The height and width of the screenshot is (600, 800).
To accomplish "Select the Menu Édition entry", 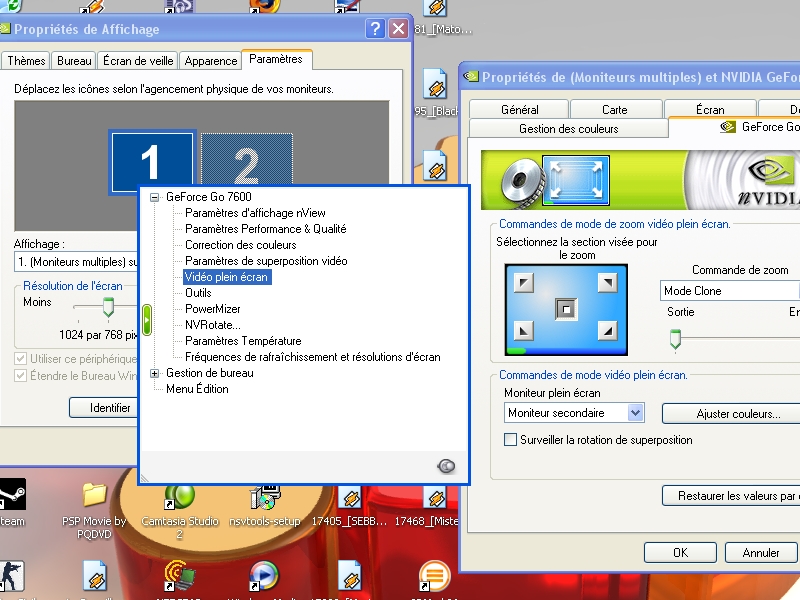I will [197, 389].
